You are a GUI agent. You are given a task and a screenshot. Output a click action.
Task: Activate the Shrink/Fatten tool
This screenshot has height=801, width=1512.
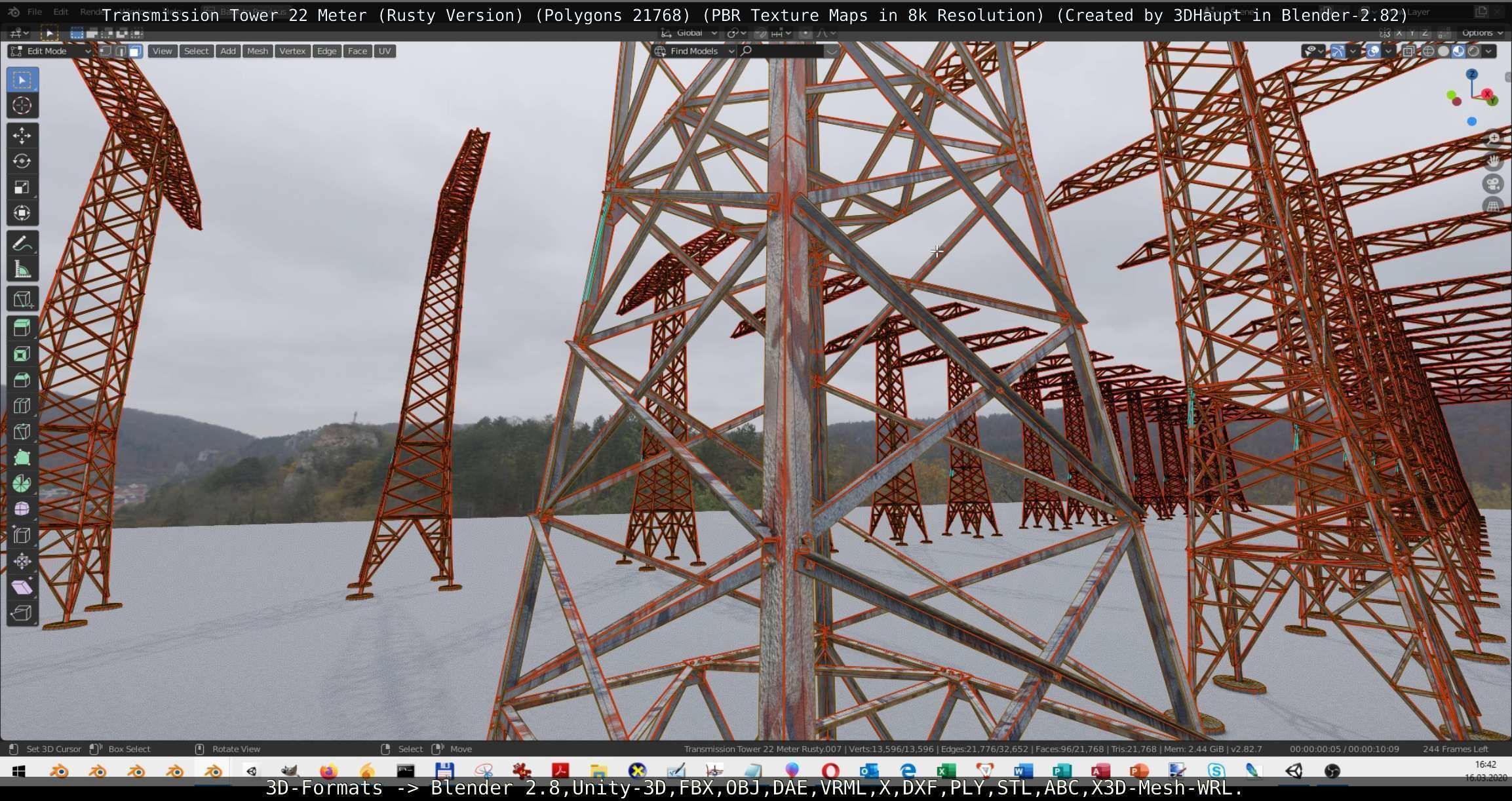22,561
